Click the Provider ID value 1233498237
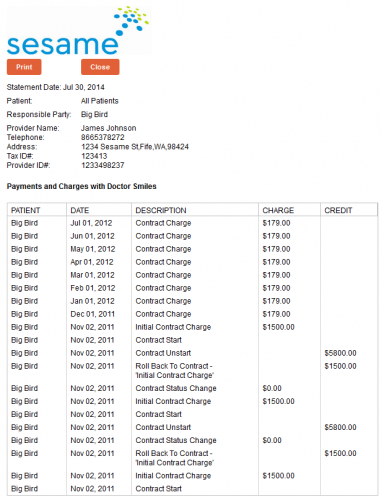 coord(103,165)
